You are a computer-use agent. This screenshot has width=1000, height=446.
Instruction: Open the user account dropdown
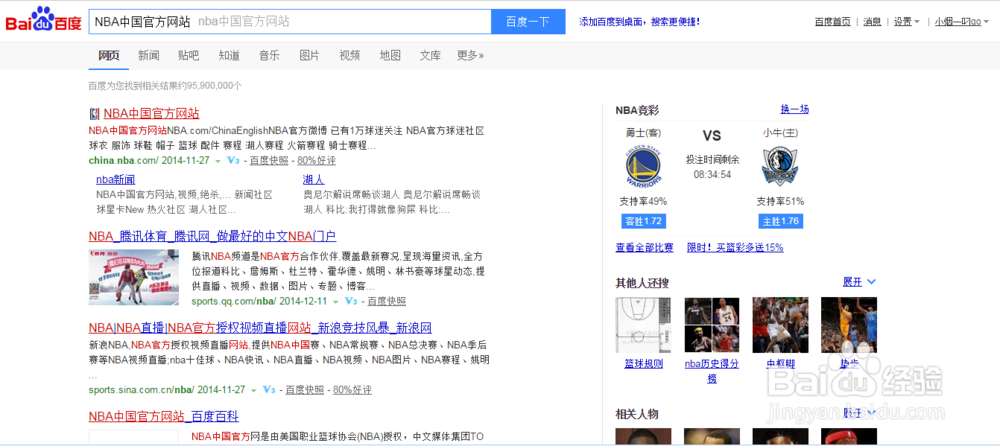962,21
